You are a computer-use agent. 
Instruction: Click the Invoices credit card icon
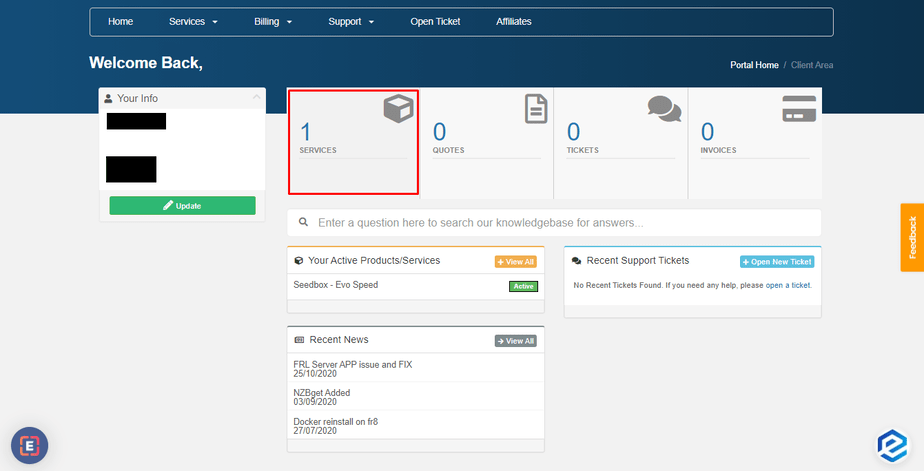[x=799, y=108]
